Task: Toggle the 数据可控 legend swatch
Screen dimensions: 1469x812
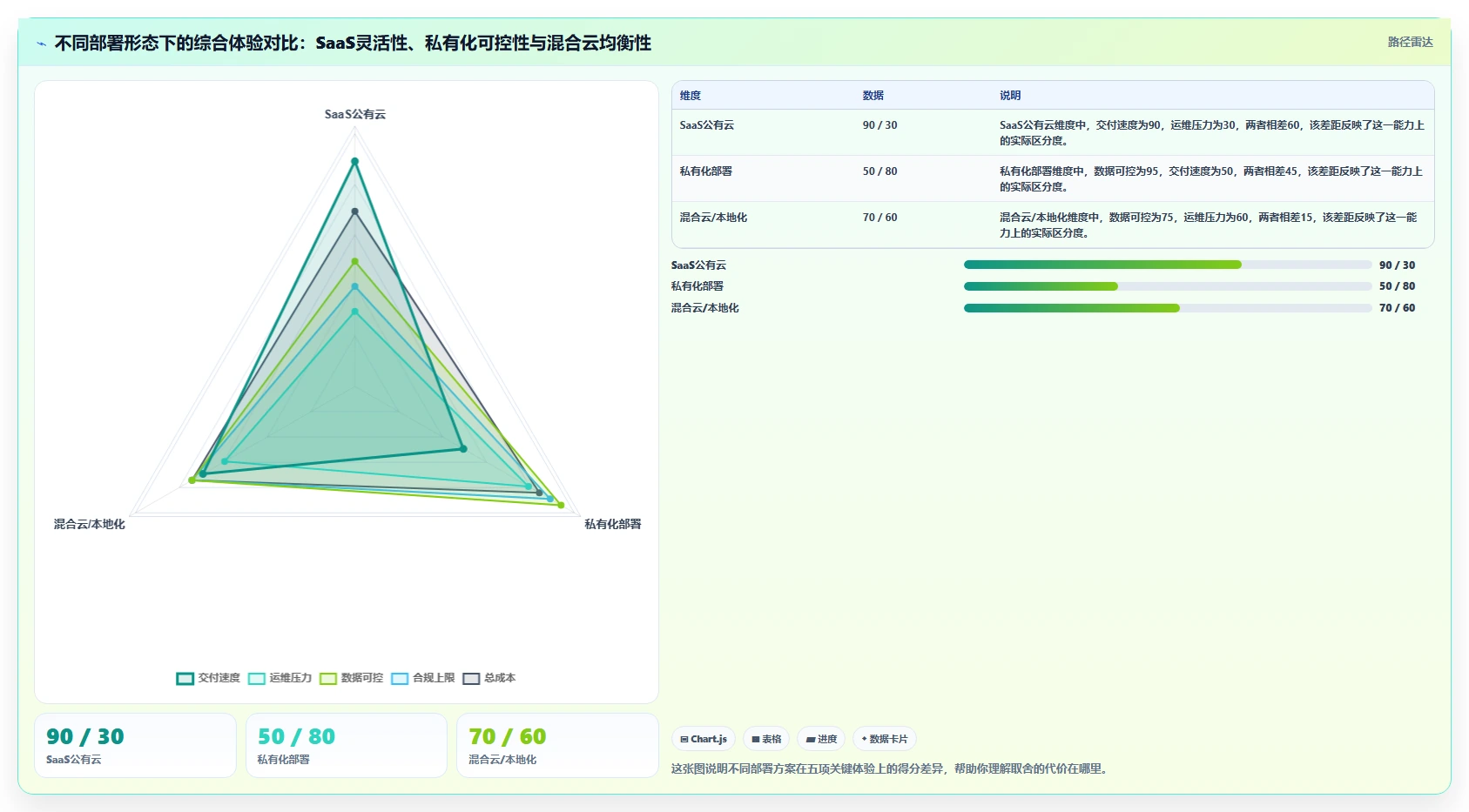Action: coord(328,679)
